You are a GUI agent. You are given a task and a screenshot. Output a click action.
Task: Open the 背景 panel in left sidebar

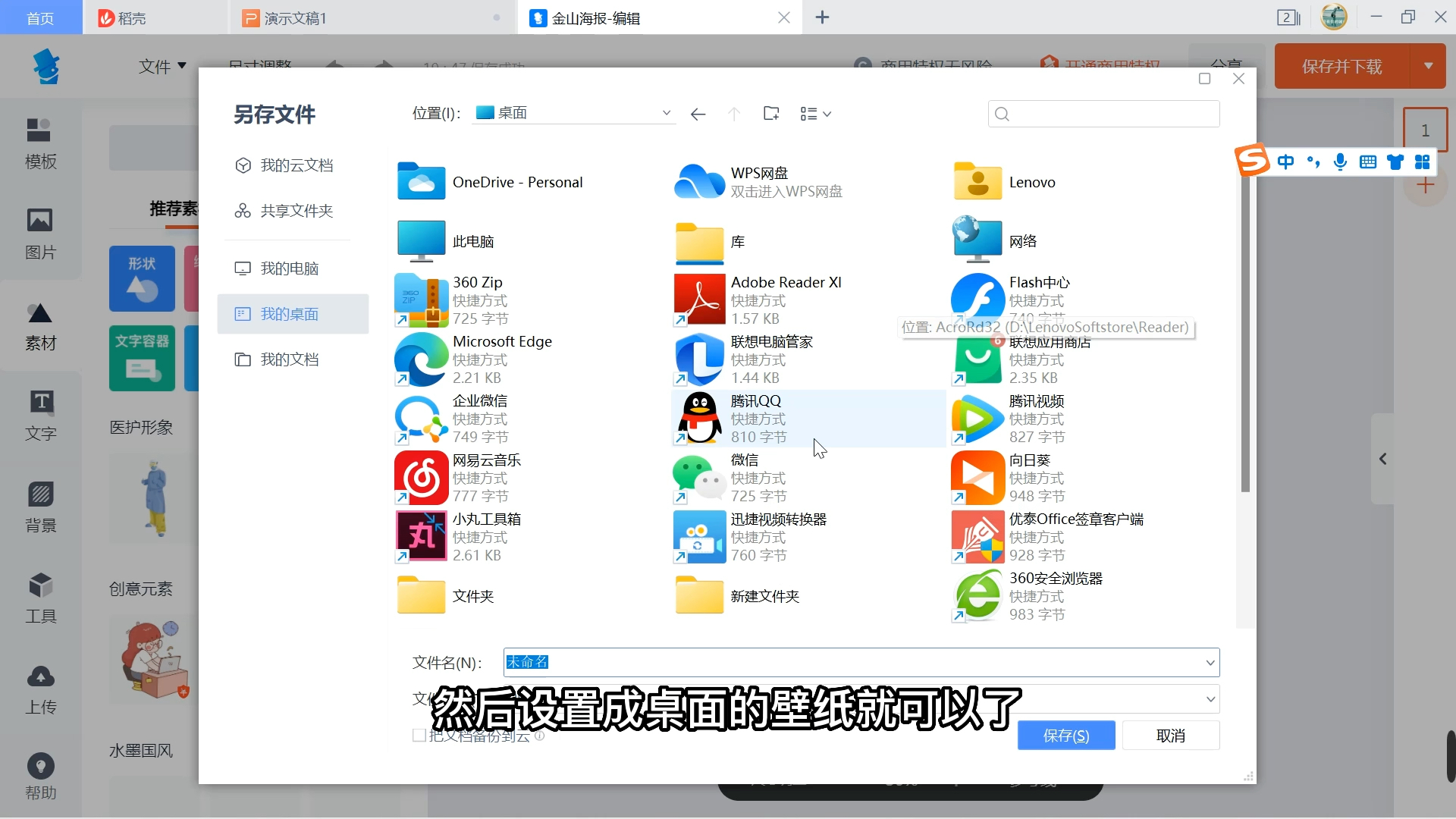(41, 507)
